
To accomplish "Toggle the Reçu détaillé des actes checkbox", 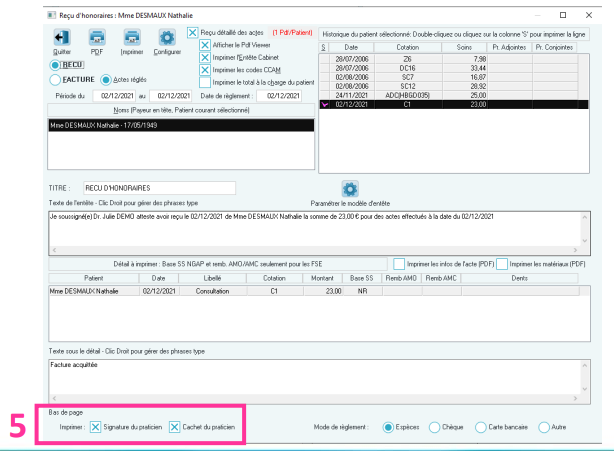I will (192, 32).
